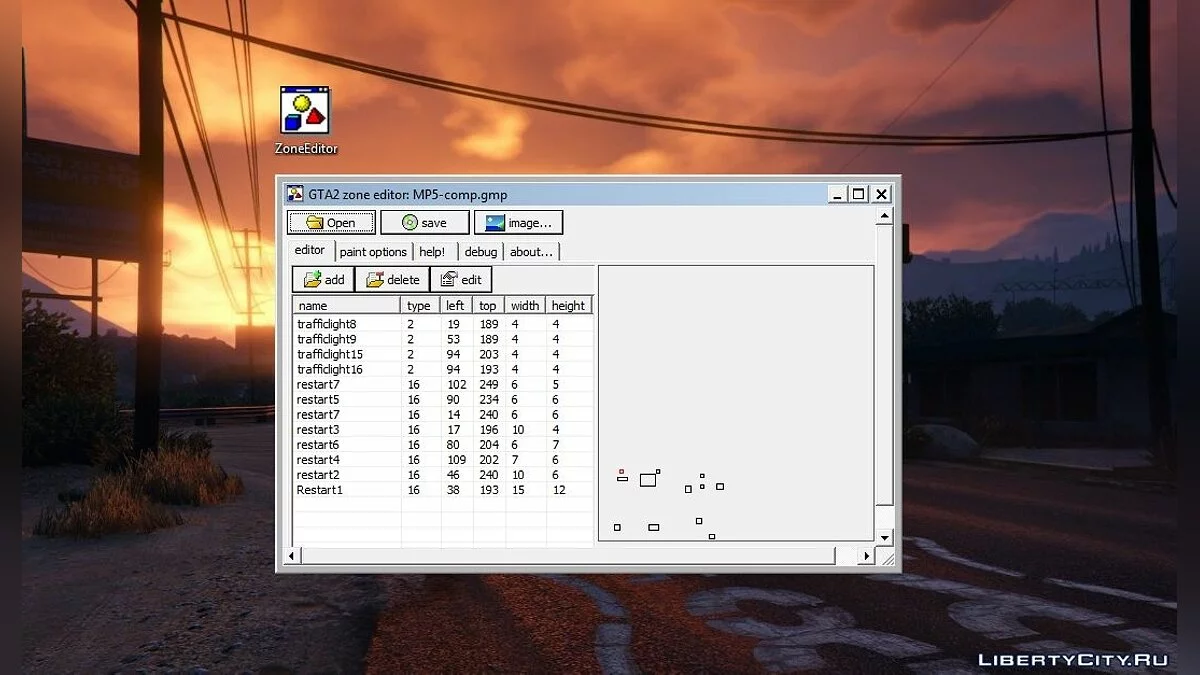The image size is (1200, 675).
Task: Select the Restart1 zone row
Action: click(443, 490)
